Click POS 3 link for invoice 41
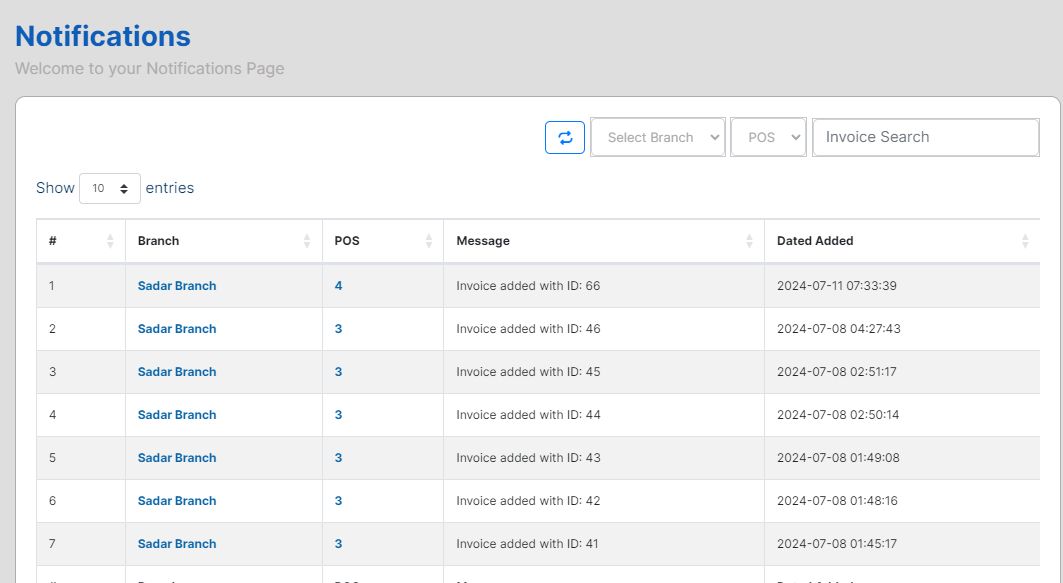 coord(339,544)
